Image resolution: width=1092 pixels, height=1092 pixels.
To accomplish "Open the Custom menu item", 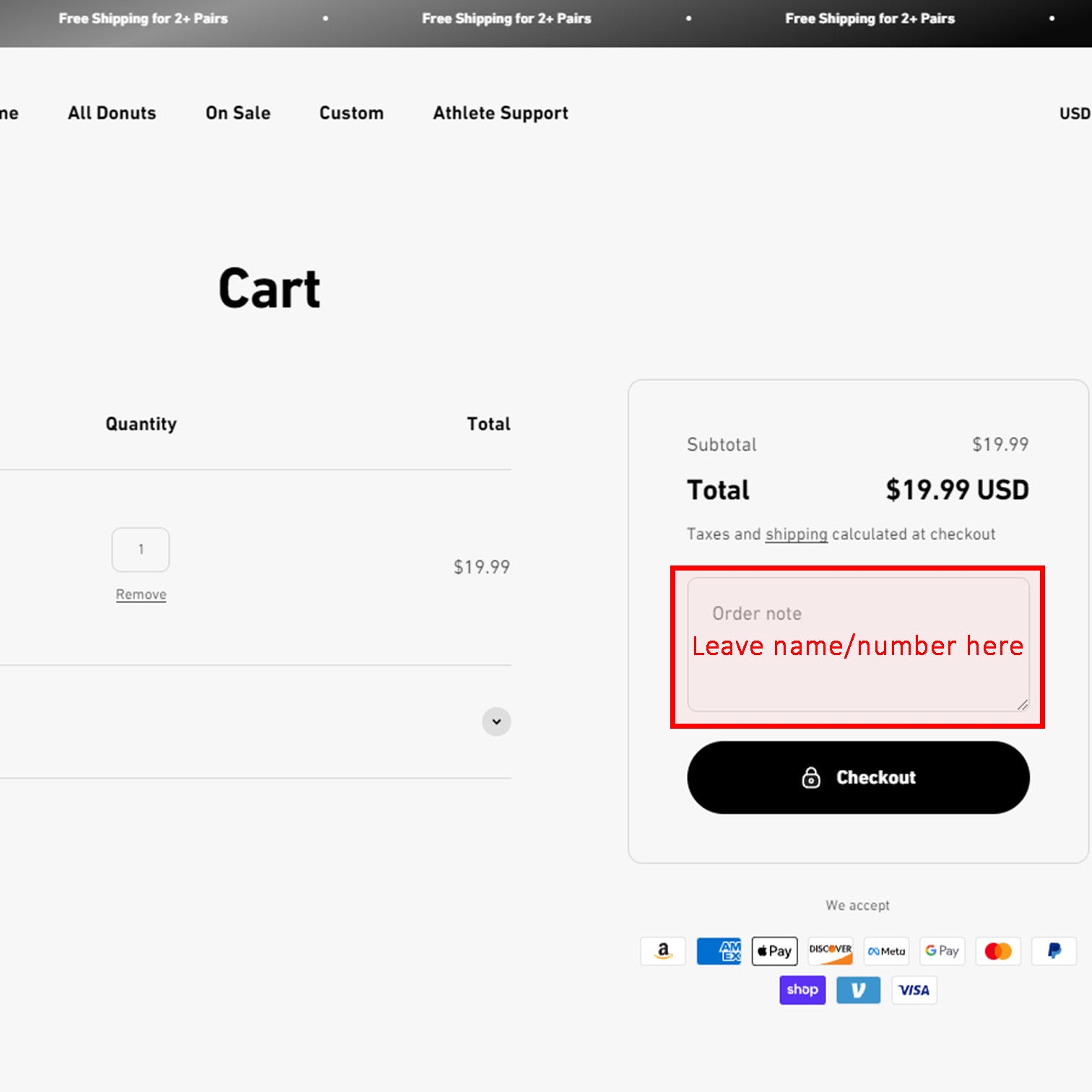I will (x=351, y=113).
